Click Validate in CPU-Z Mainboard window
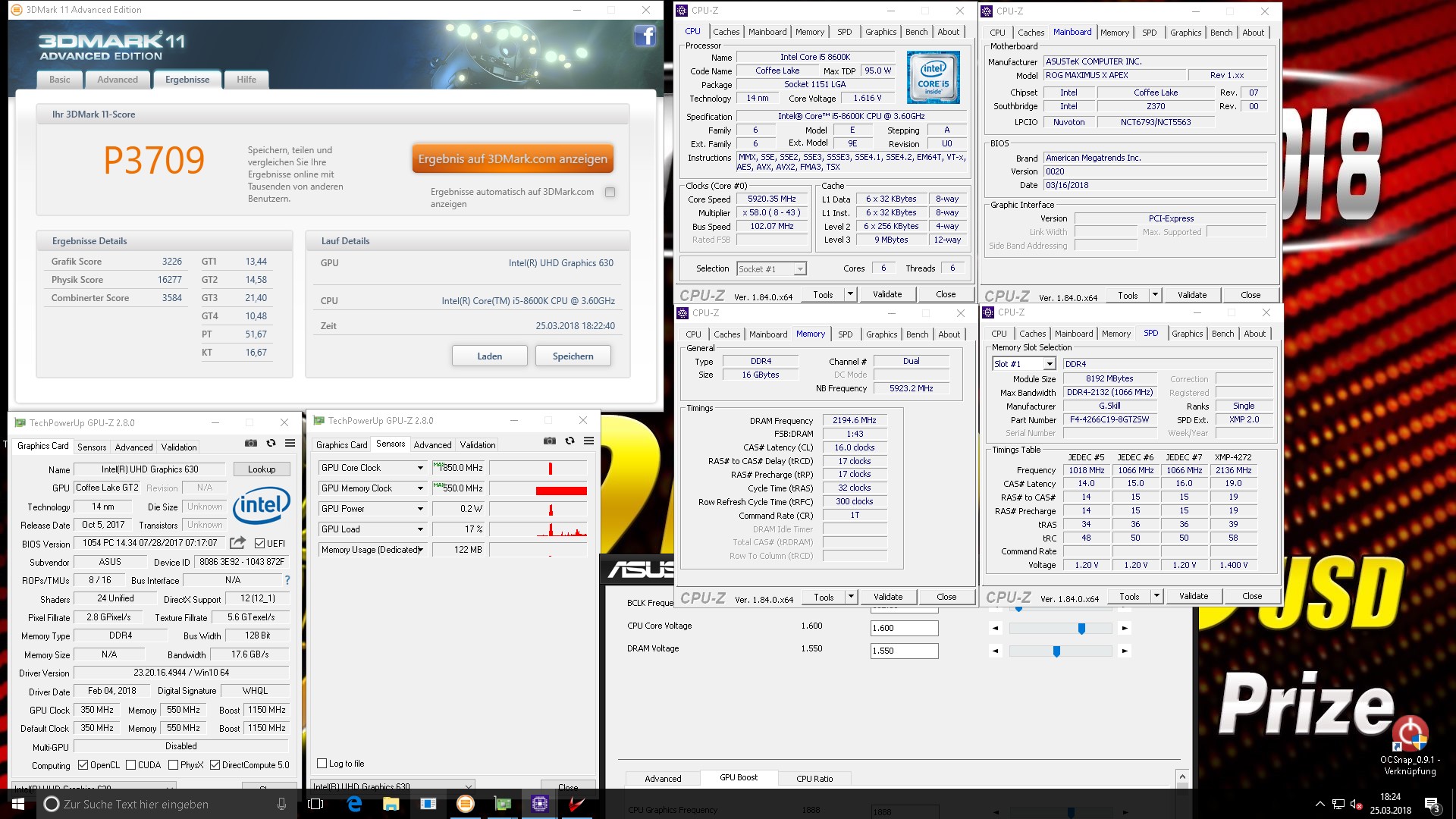The height and width of the screenshot is (819, 1456). 1192,295
